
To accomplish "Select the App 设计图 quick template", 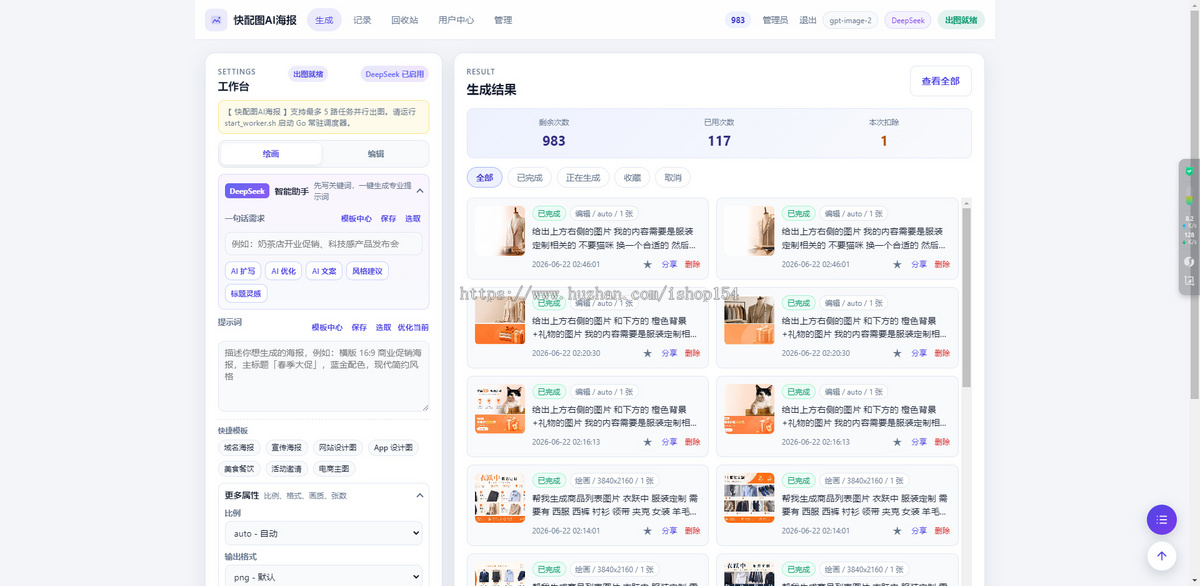I will tap(393, 448).
